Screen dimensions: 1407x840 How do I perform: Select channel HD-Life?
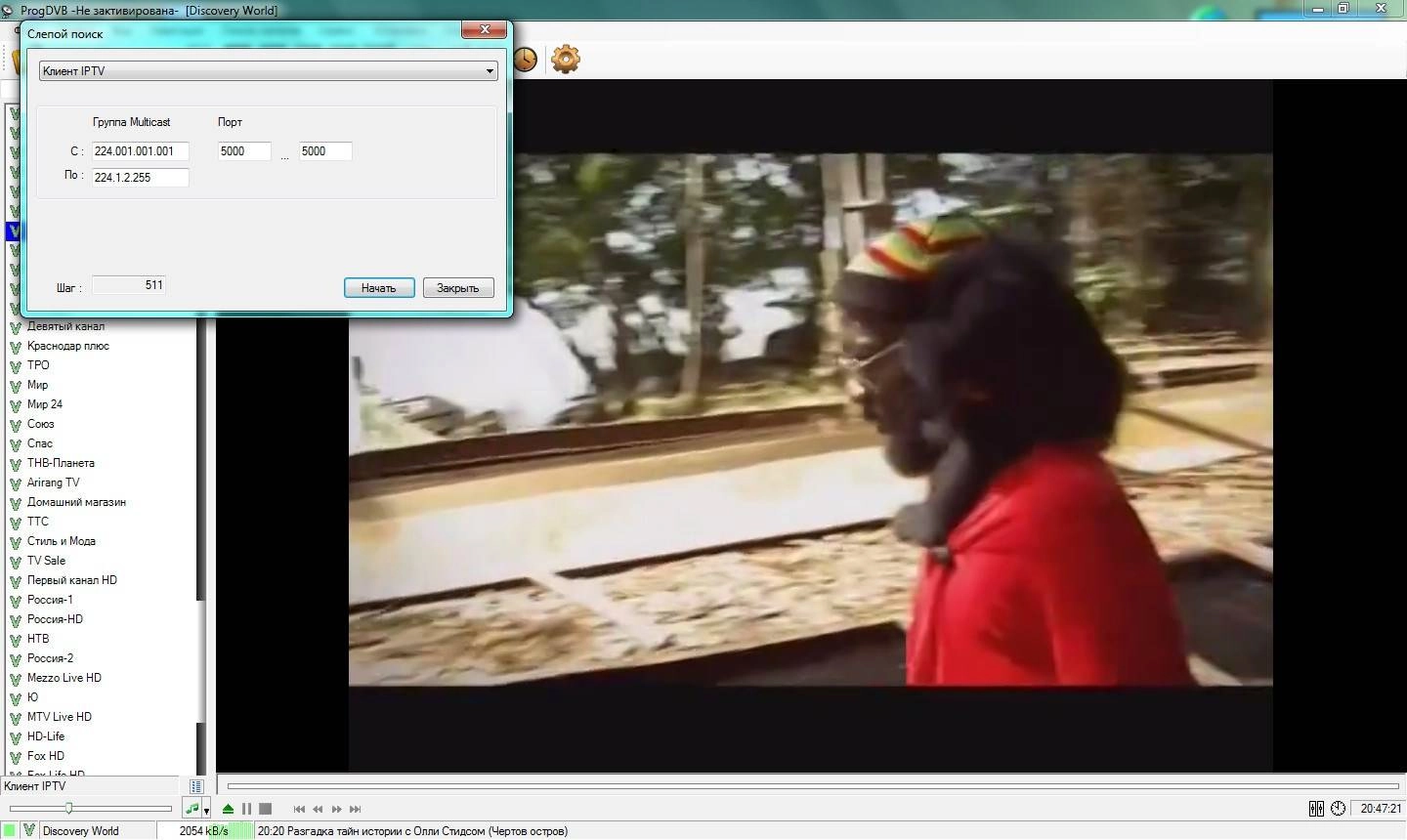(46, 736)
